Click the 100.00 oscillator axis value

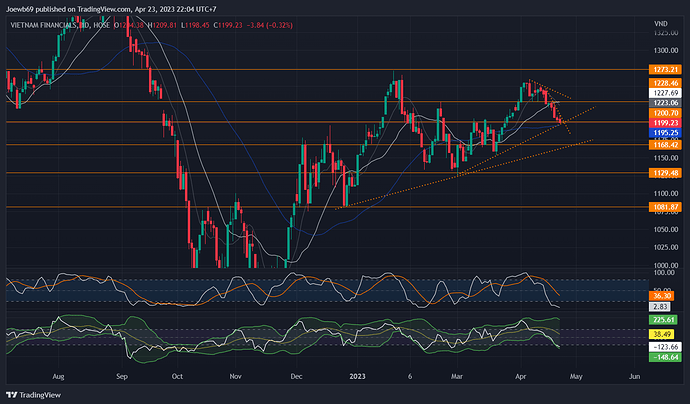point(664,273)
